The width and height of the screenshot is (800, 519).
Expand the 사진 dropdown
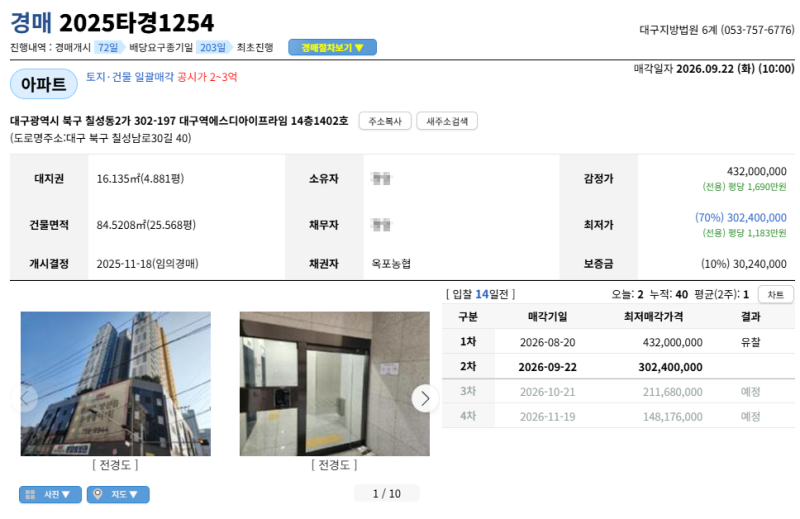(51, 495)
